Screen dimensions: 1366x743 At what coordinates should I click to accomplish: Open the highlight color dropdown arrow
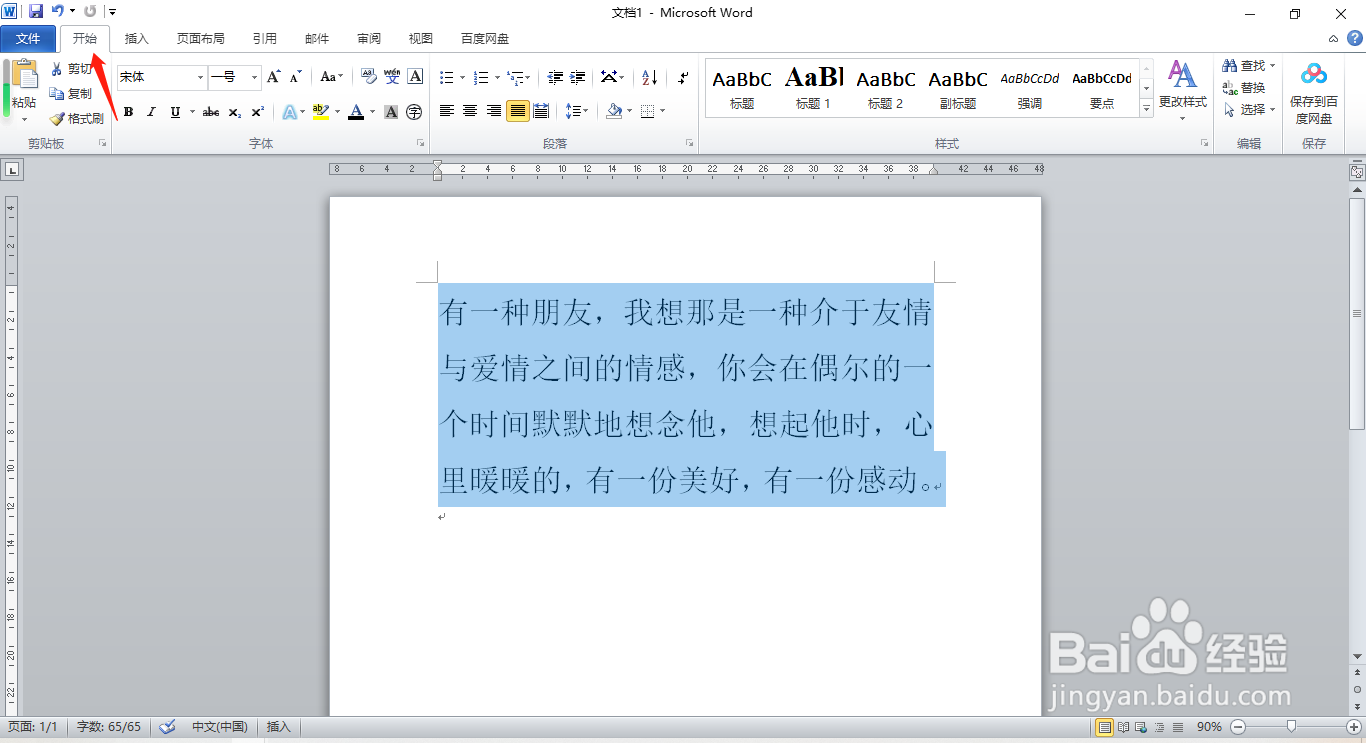coord(337,112)
